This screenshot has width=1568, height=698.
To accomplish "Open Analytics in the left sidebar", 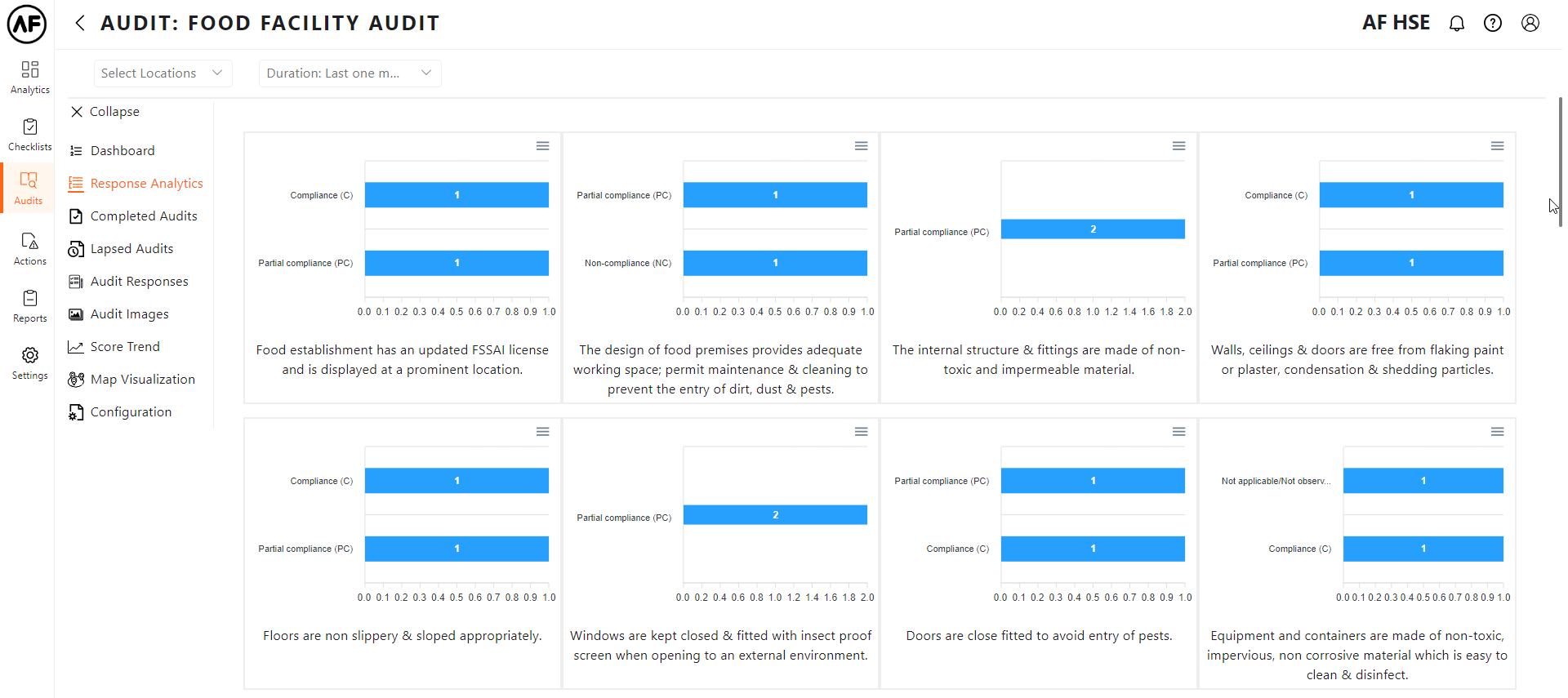I will pos(30,77).
